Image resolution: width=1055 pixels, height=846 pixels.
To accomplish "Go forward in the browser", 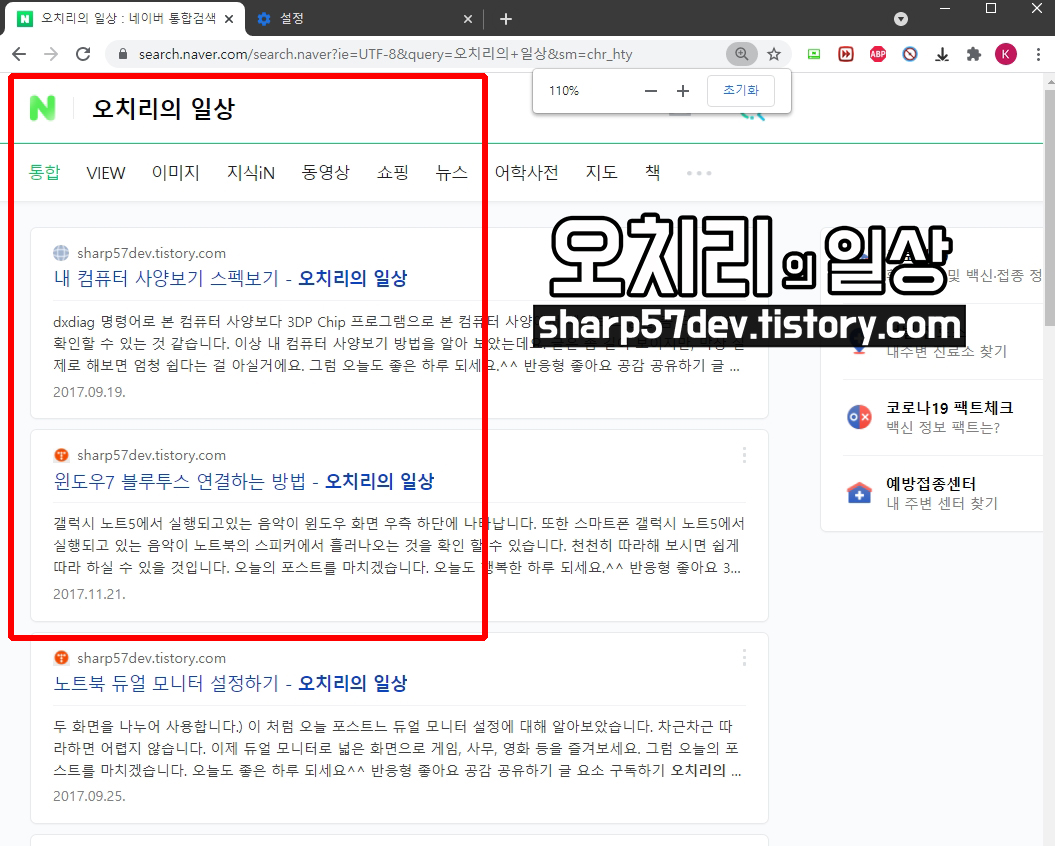I will coord(51,54).
